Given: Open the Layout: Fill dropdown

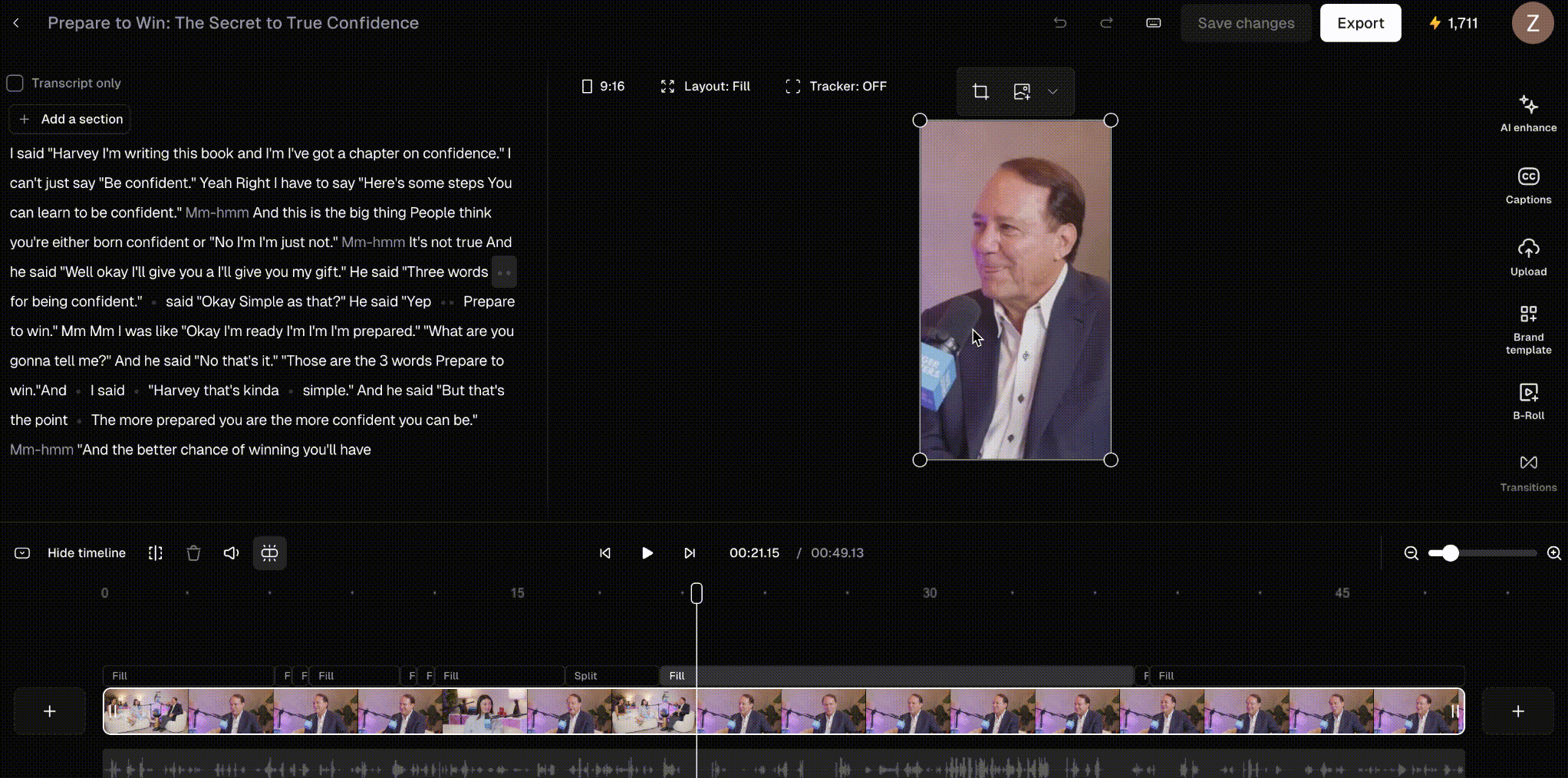Looking at the screenshot, I should [x=705, y=86].
